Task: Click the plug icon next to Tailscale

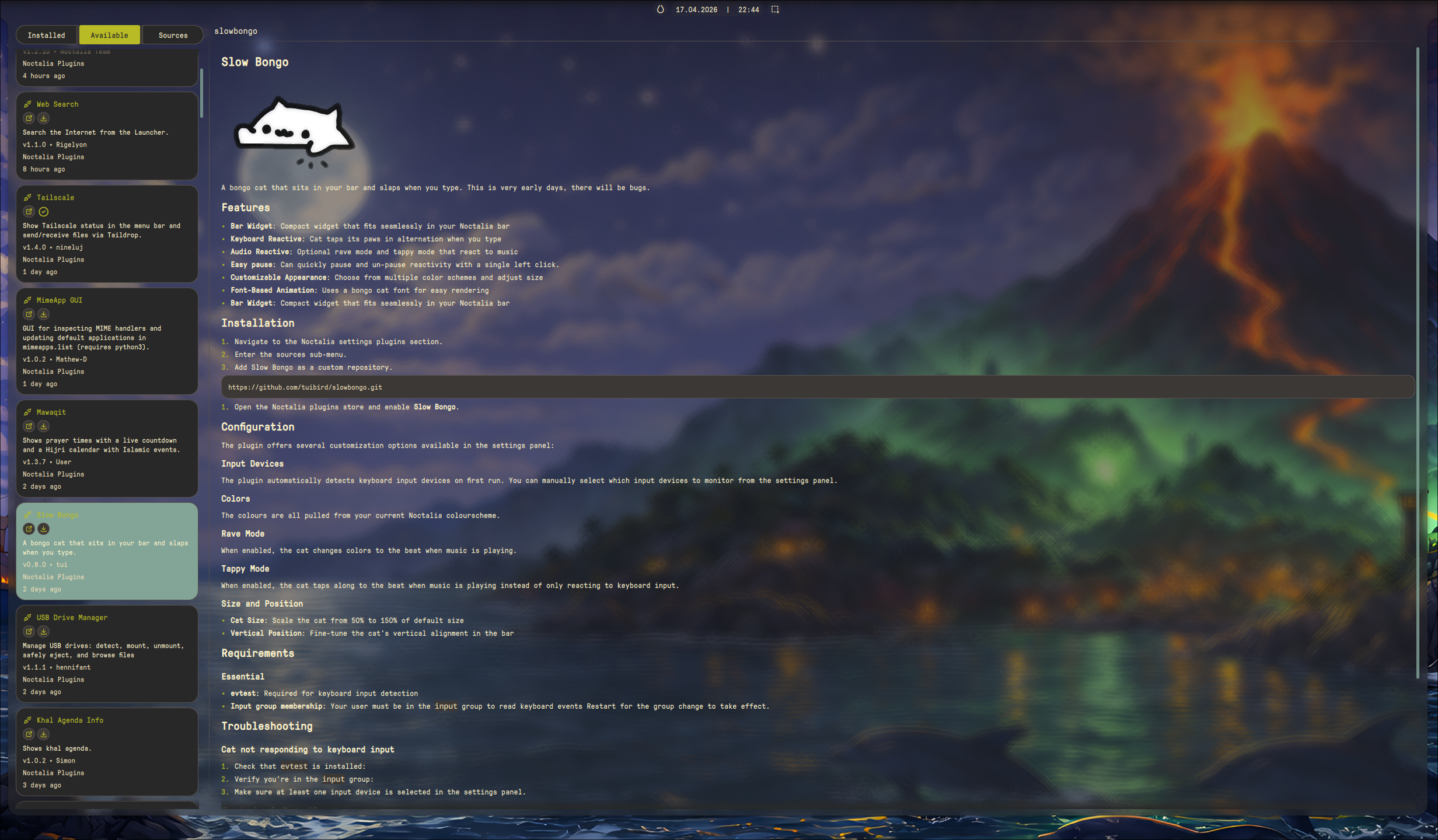Action: (x=27, y=198)
